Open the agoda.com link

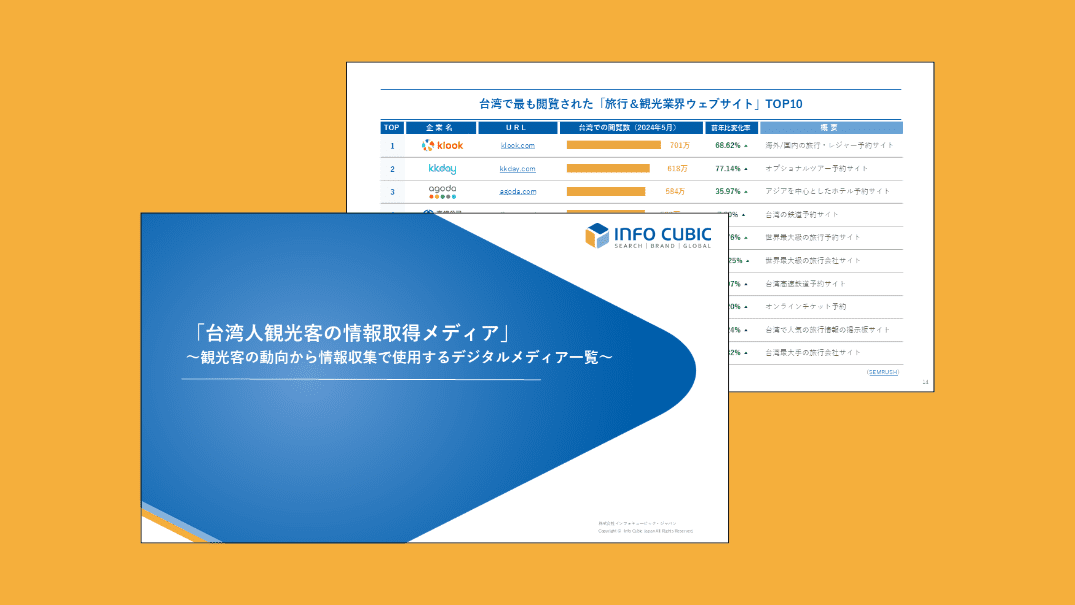(518, 191)
